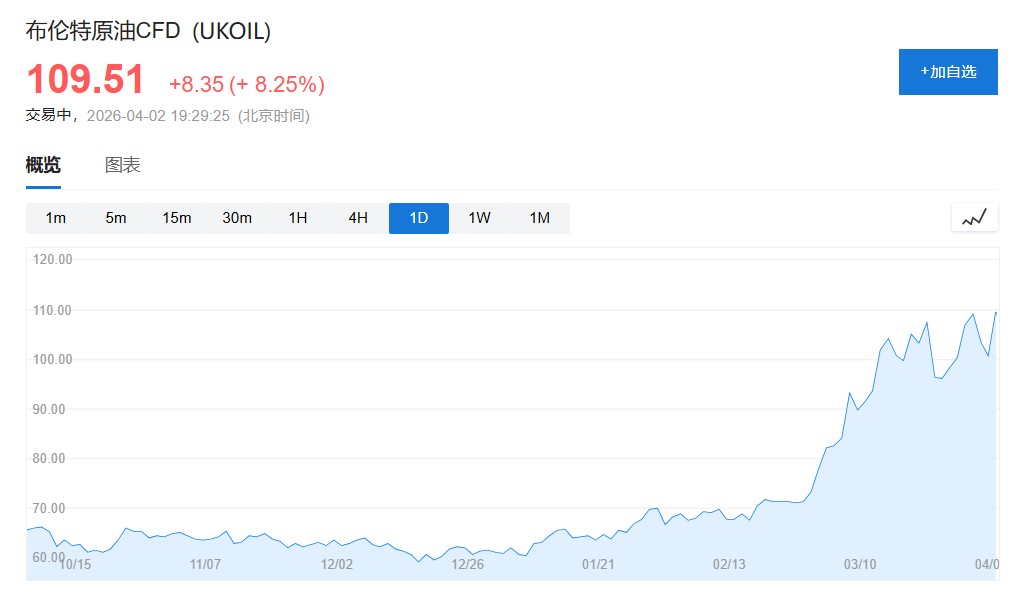Image resolution: width=1020 pixels, height=593 pixels.
Task: Switch chart to 1M monthly interval
Action: [540, 218]
